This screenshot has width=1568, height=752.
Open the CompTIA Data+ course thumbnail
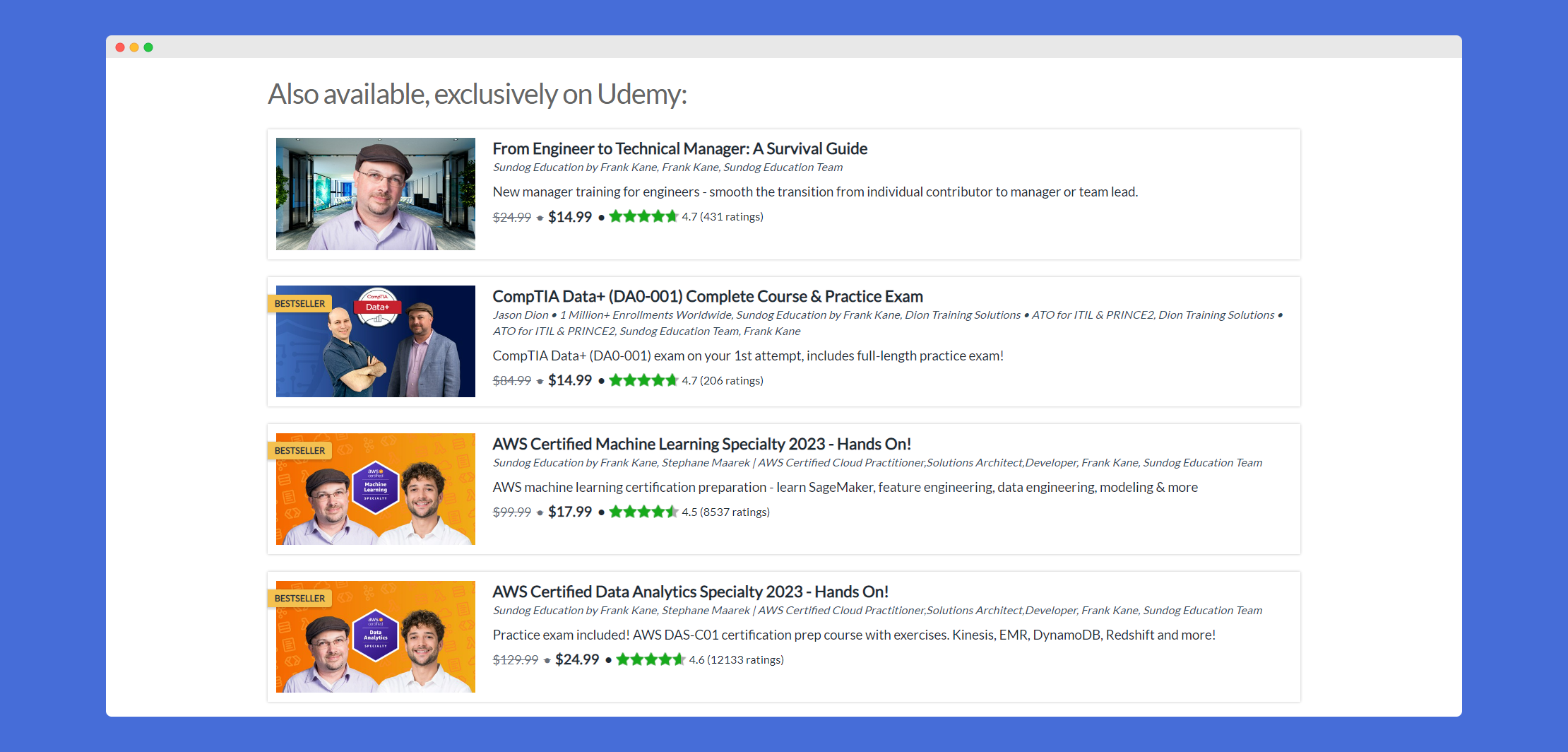click(375, 341)
